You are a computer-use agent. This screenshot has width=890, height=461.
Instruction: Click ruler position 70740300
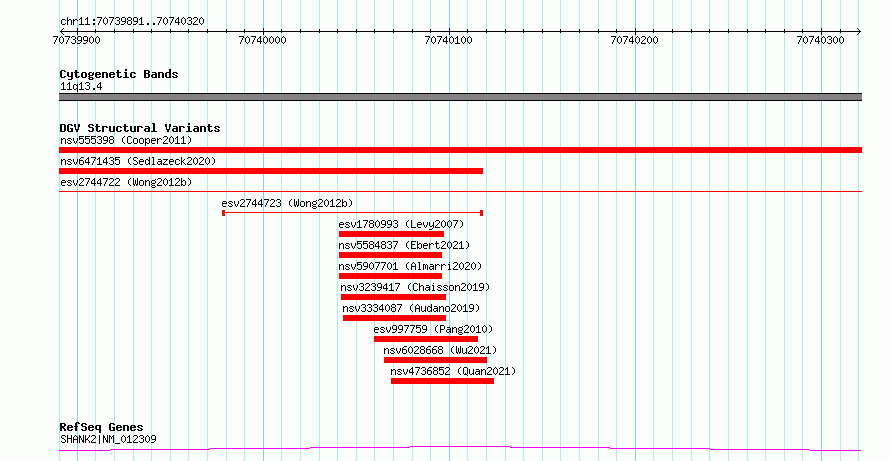point(821,40)
